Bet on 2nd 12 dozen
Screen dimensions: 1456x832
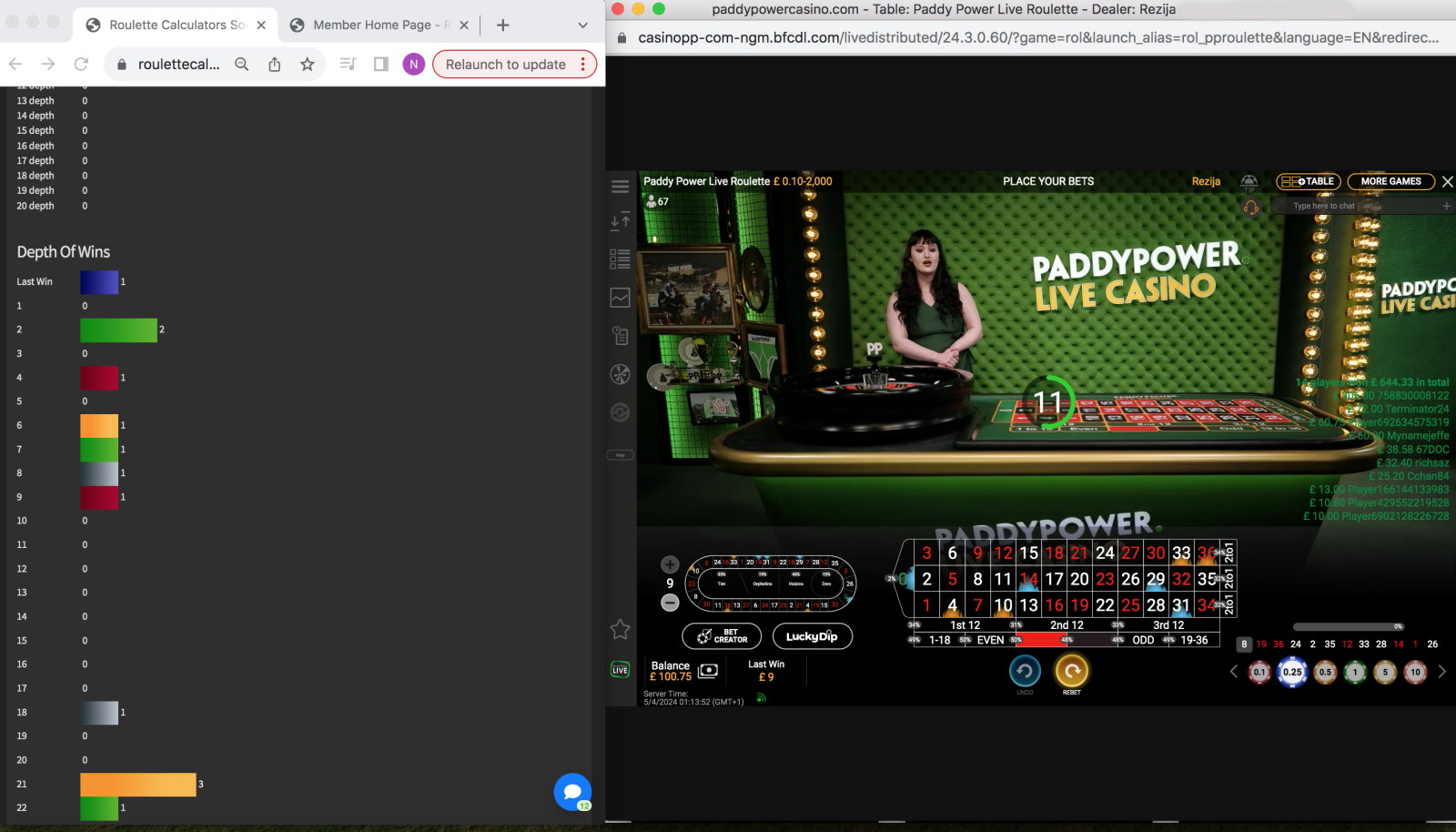tap(1067, 625)
